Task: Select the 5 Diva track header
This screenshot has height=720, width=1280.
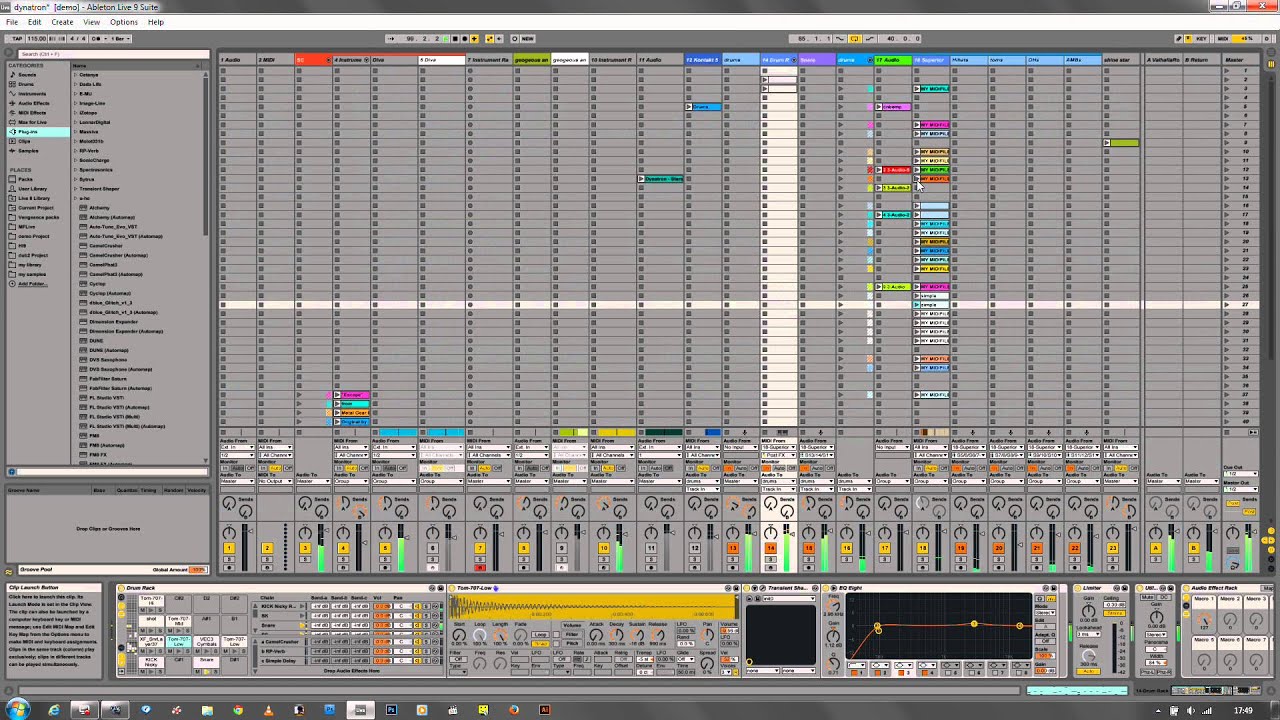Action: (x=441, y=60)
